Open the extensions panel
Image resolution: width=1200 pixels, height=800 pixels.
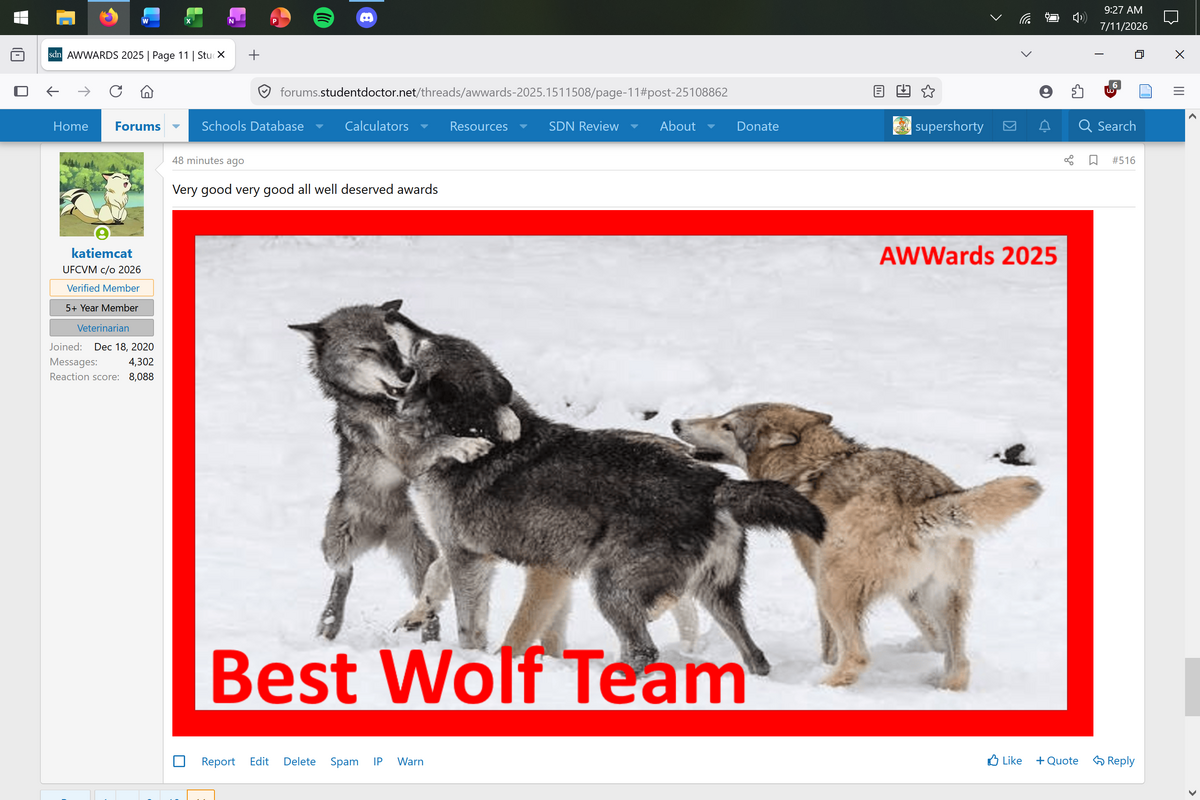tap(1078, 91)
